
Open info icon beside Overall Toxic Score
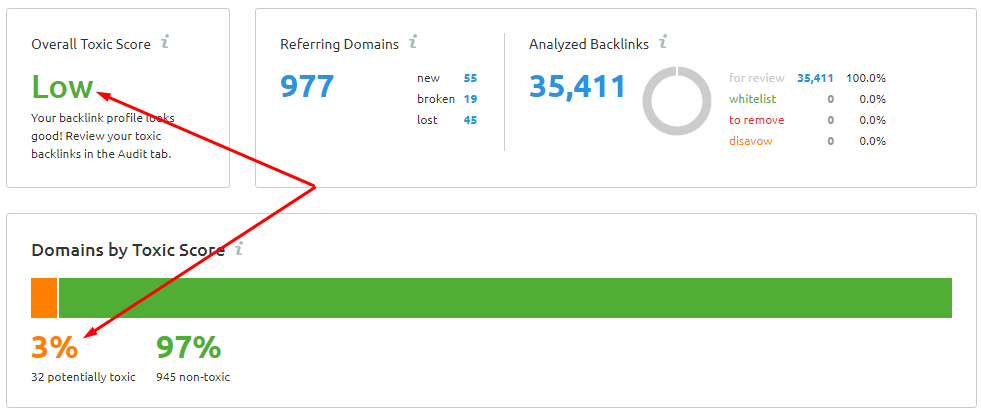165,43
